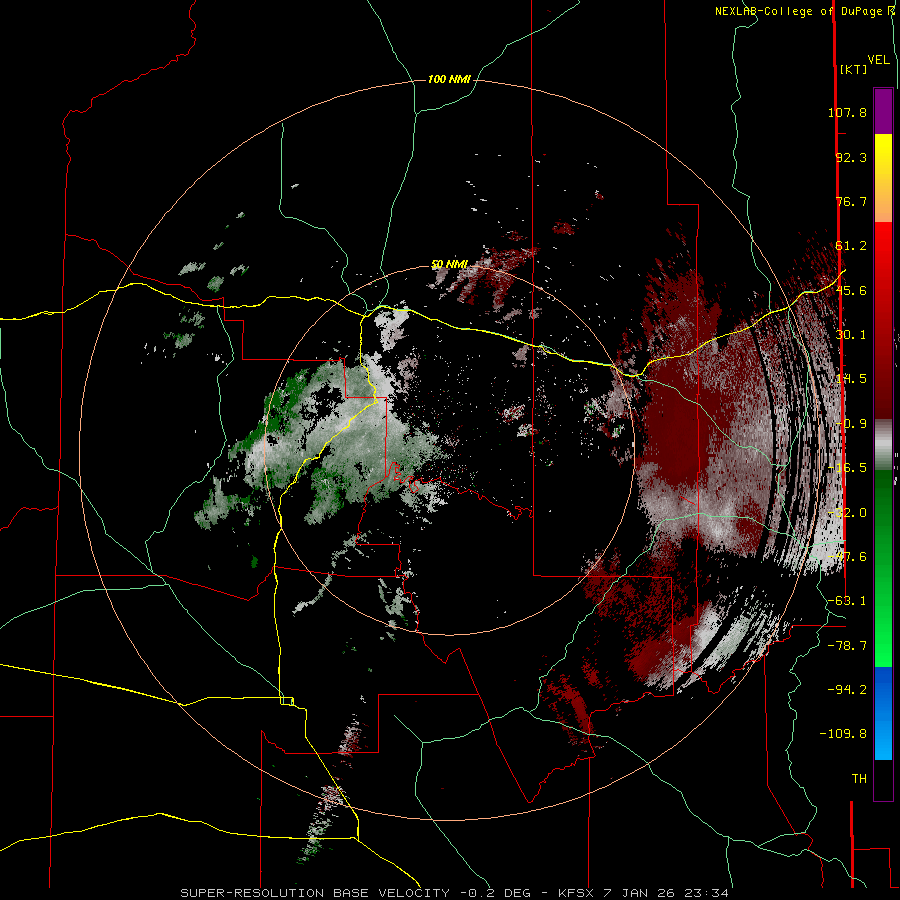Click the [KT] units label

(x=854, y=69)
